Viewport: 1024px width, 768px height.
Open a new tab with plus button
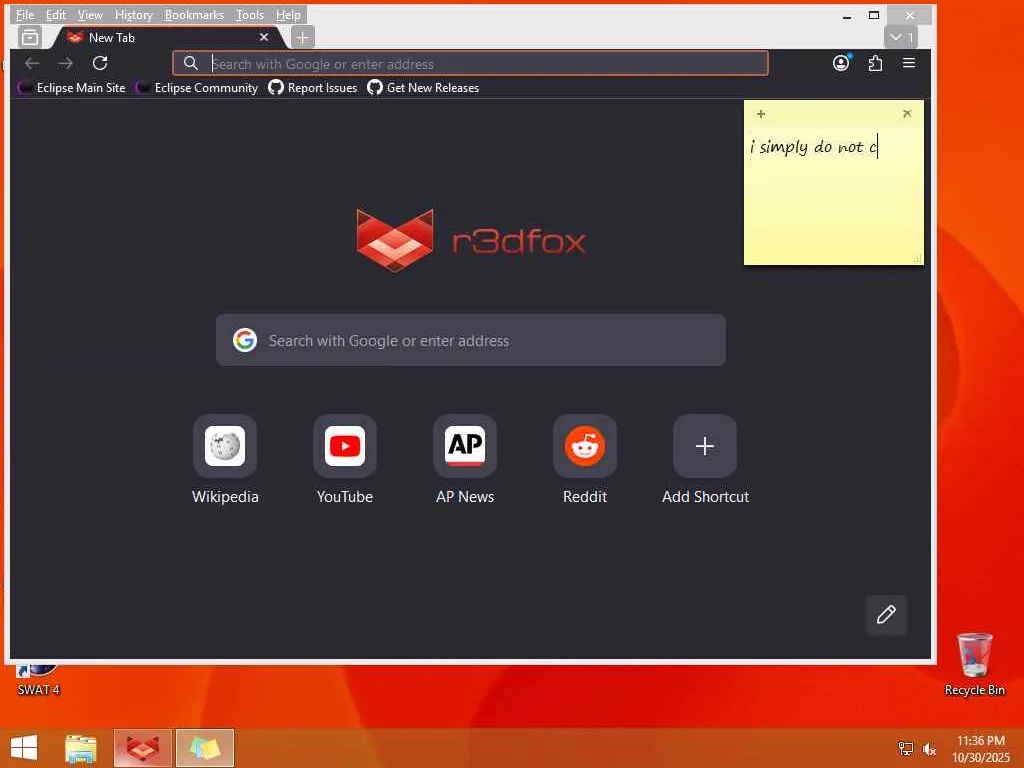302,37
